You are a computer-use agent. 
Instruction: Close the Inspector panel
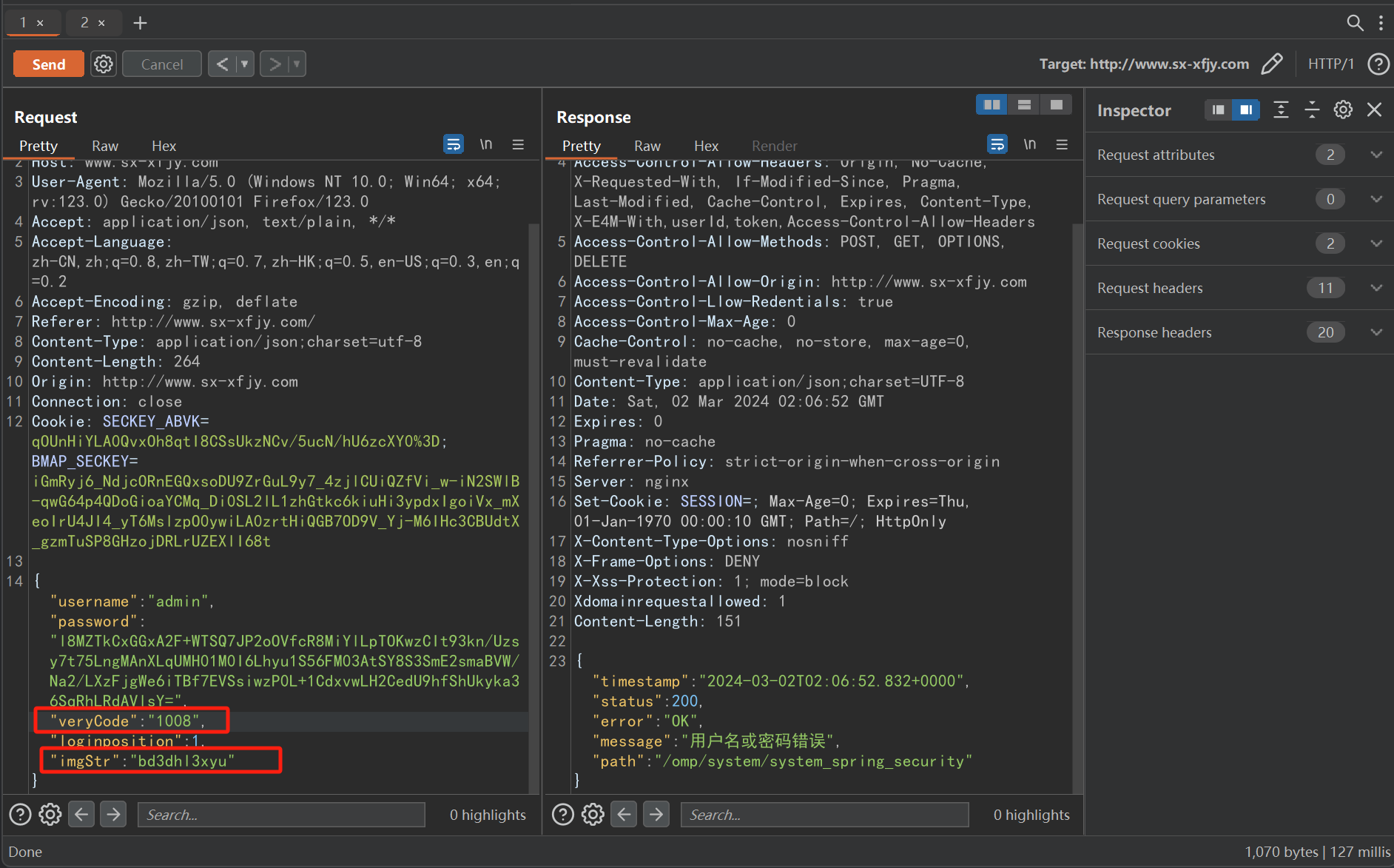1374,110
